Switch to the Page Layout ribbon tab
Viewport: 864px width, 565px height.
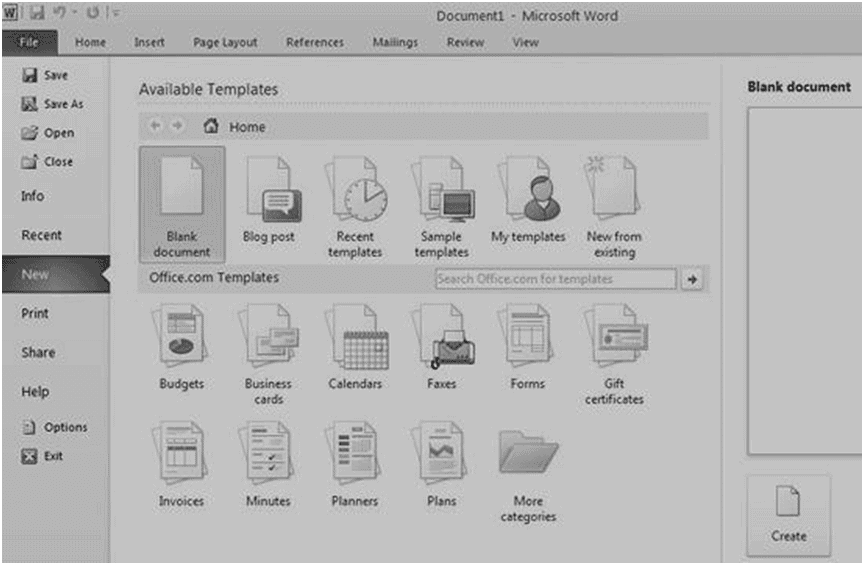pos(225,43)
